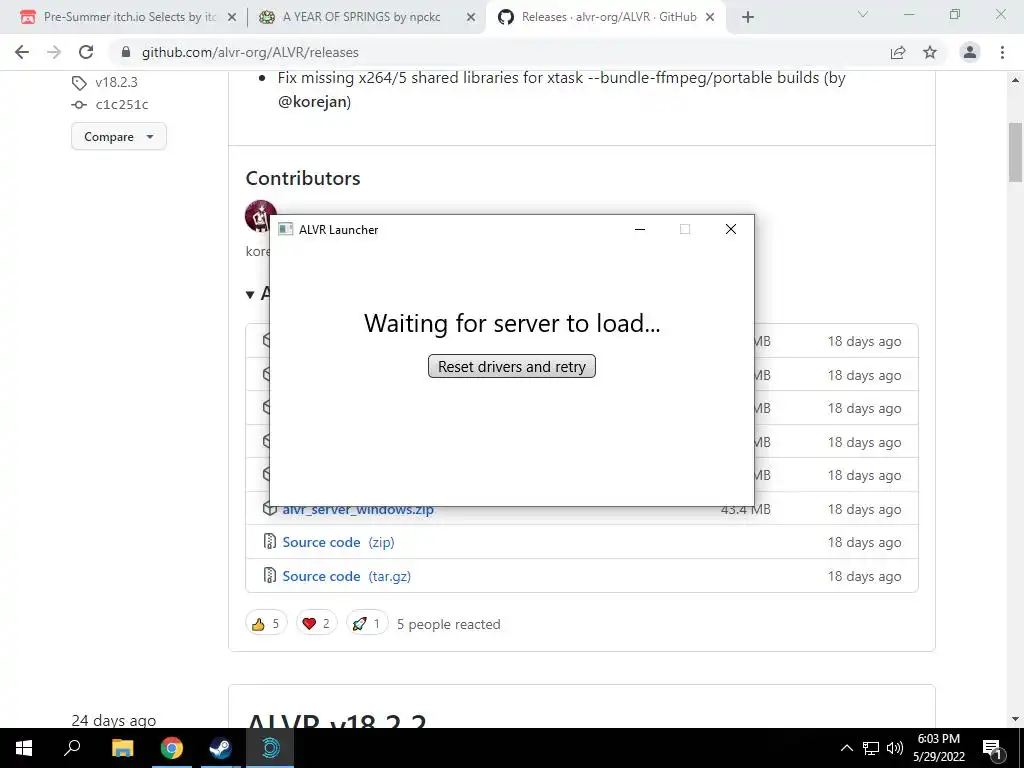Screen dimensions: 1024x768
Task: Click the vertical scrollbar thumb
Action: coord(1015,152)
